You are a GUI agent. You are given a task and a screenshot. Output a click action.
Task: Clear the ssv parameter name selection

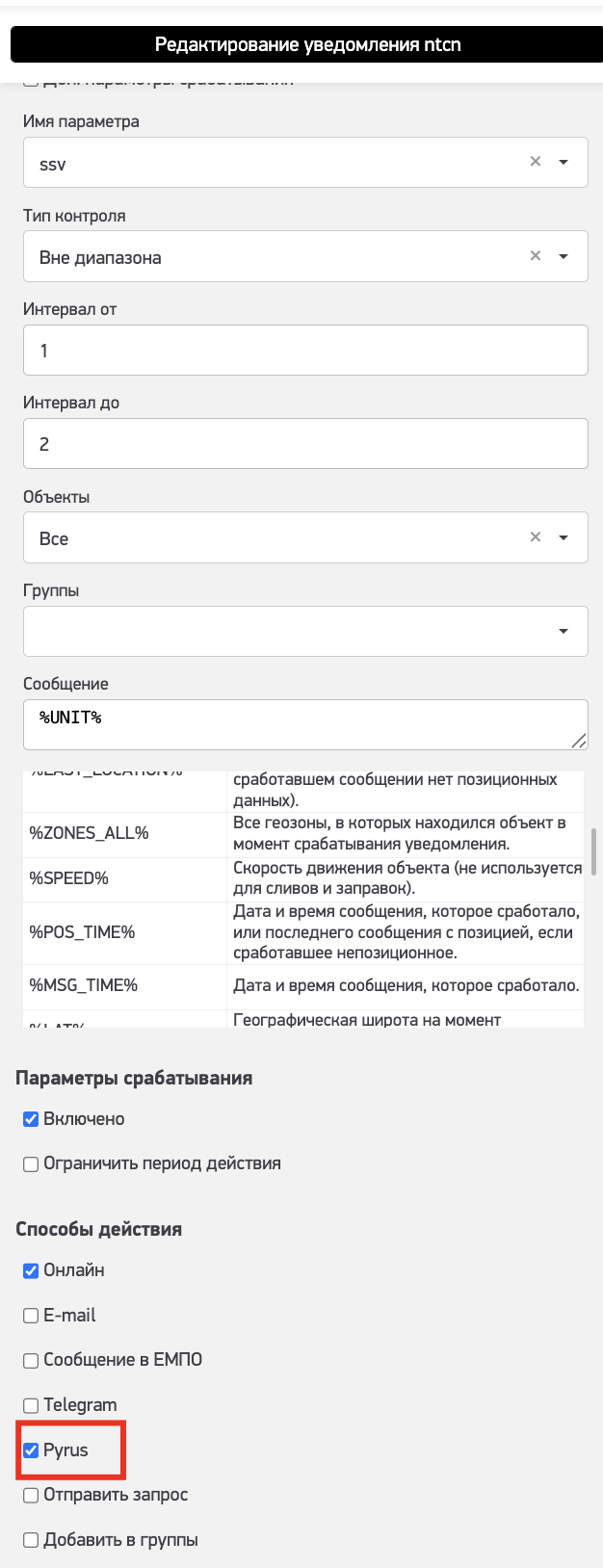(536, 162)
